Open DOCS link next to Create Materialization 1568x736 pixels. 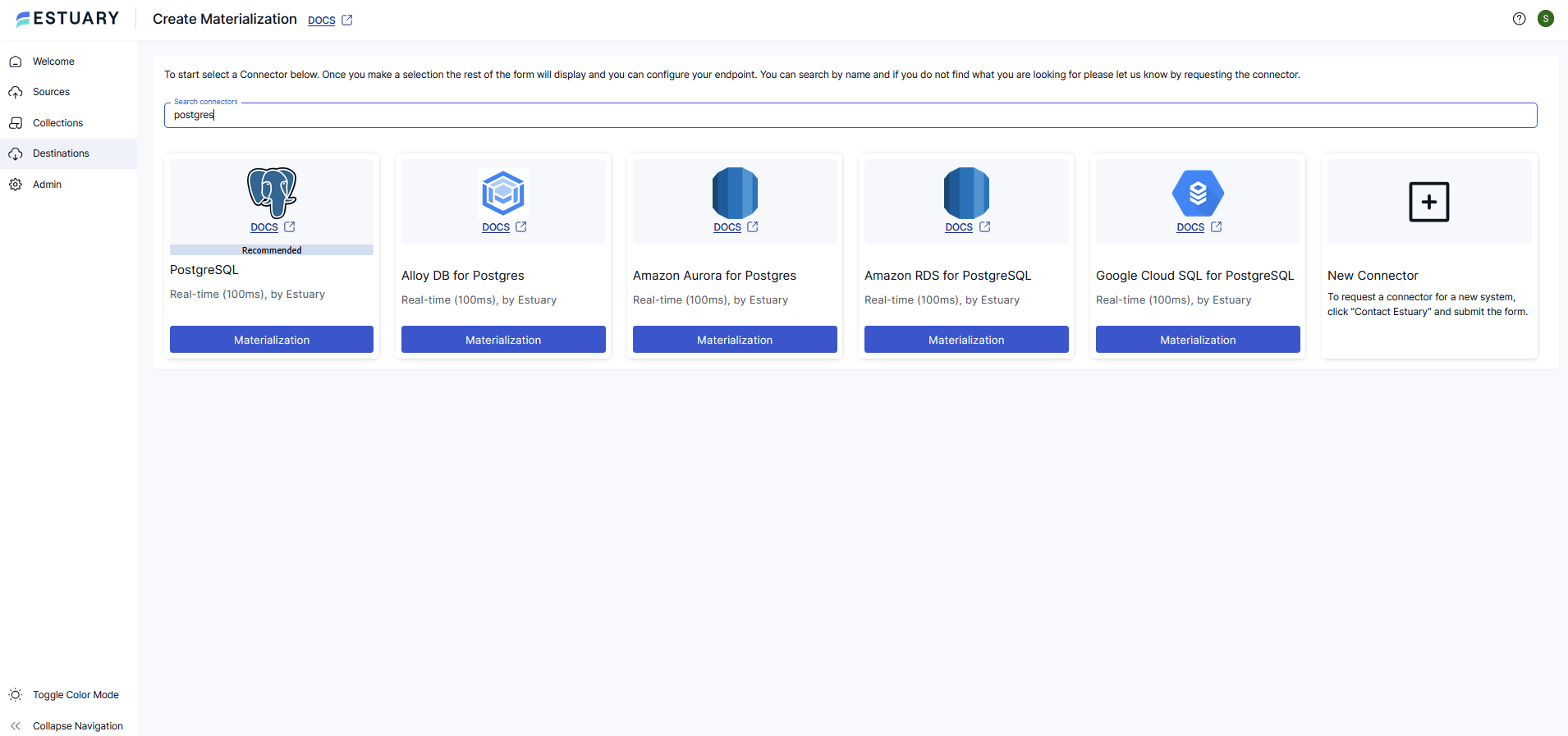322,21
